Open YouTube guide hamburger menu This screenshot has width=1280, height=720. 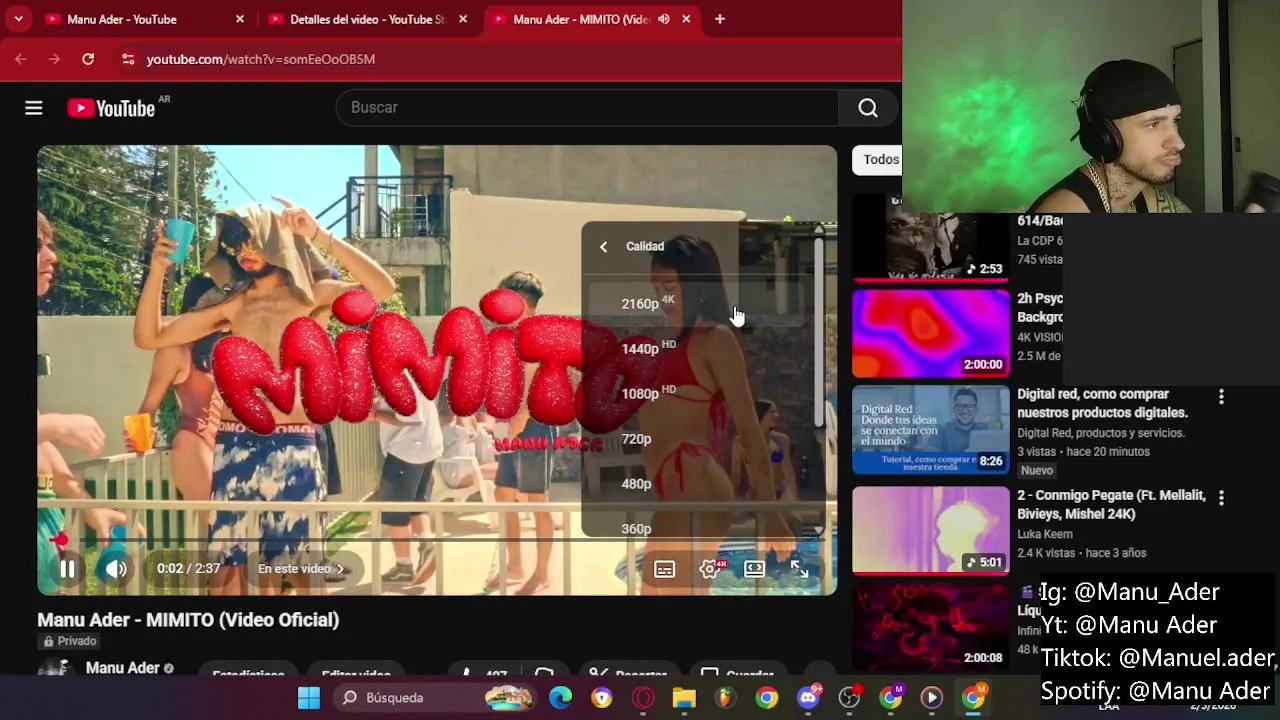point(34,108)
